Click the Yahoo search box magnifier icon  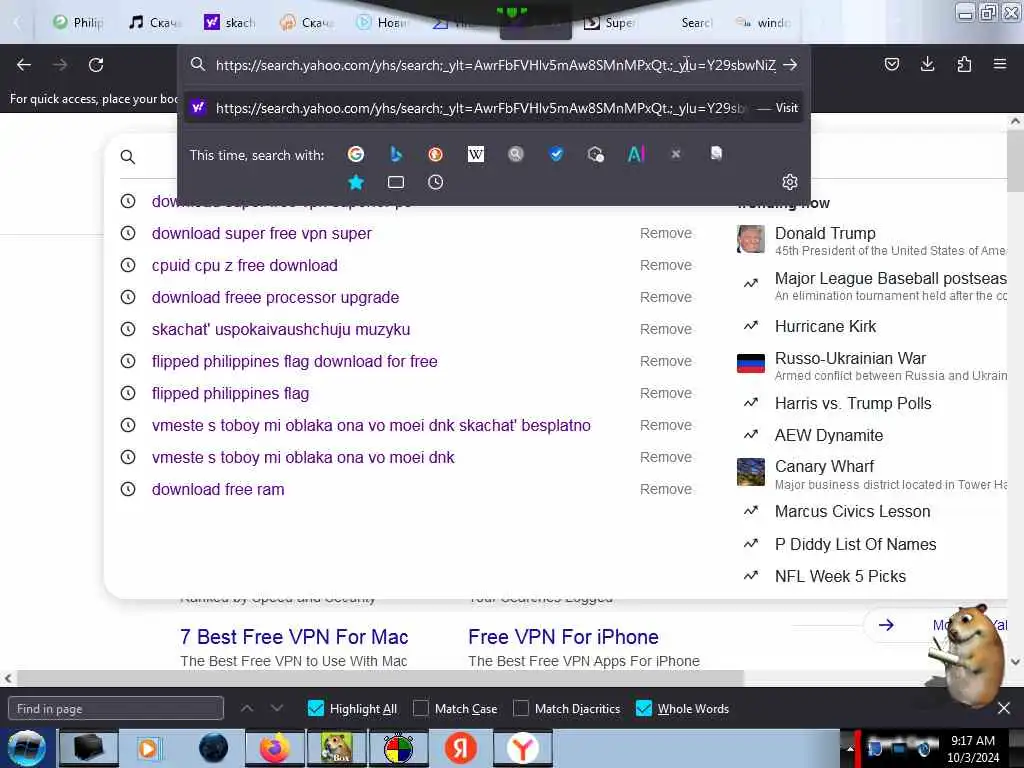tap(128, 157)
